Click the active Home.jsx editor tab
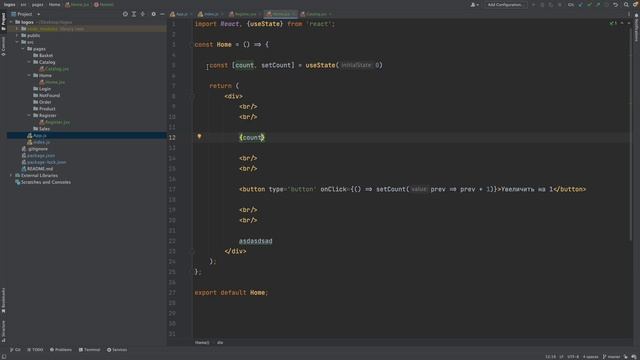 tap(280, 14)
